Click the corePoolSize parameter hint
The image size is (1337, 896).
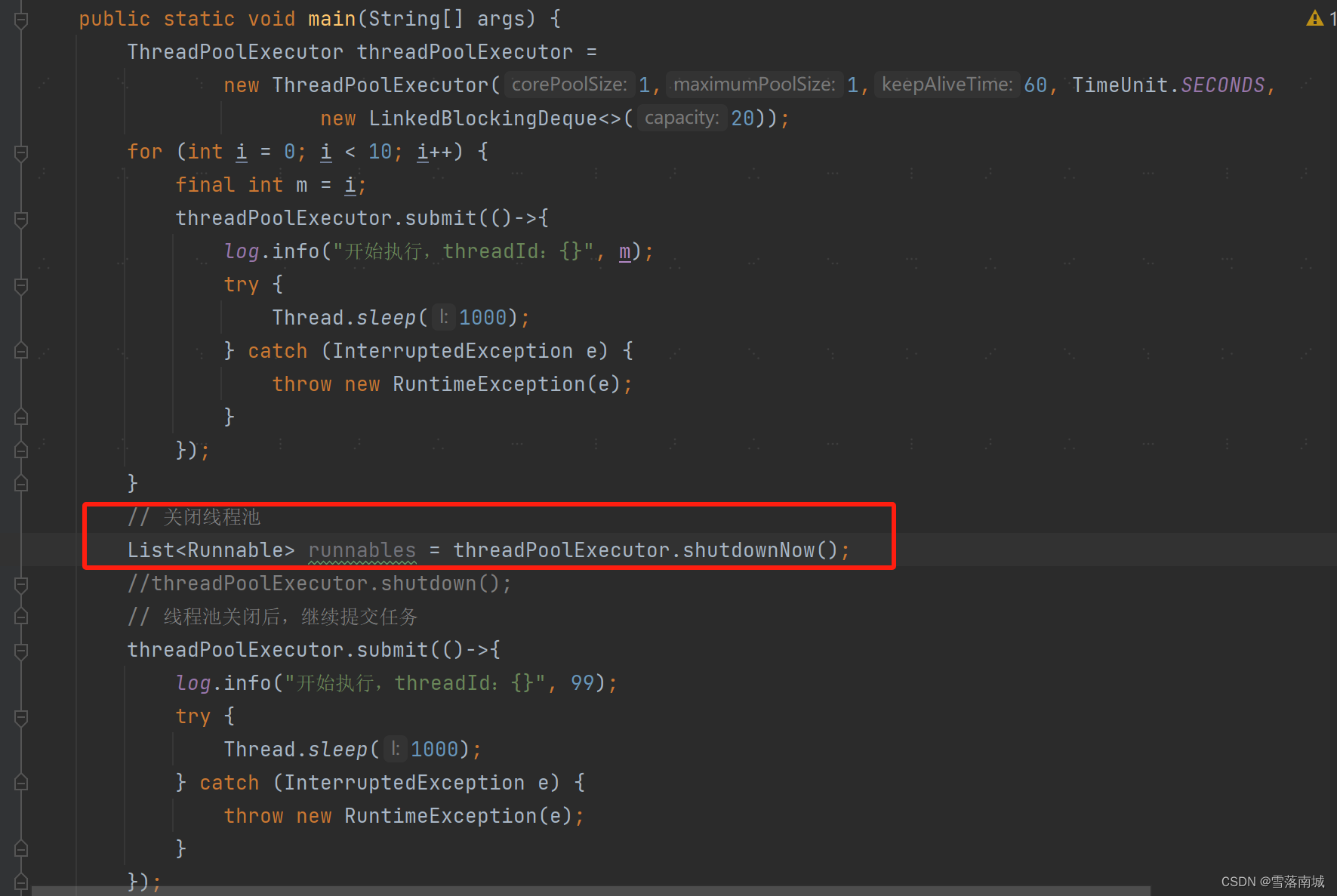tap(569, 85)
